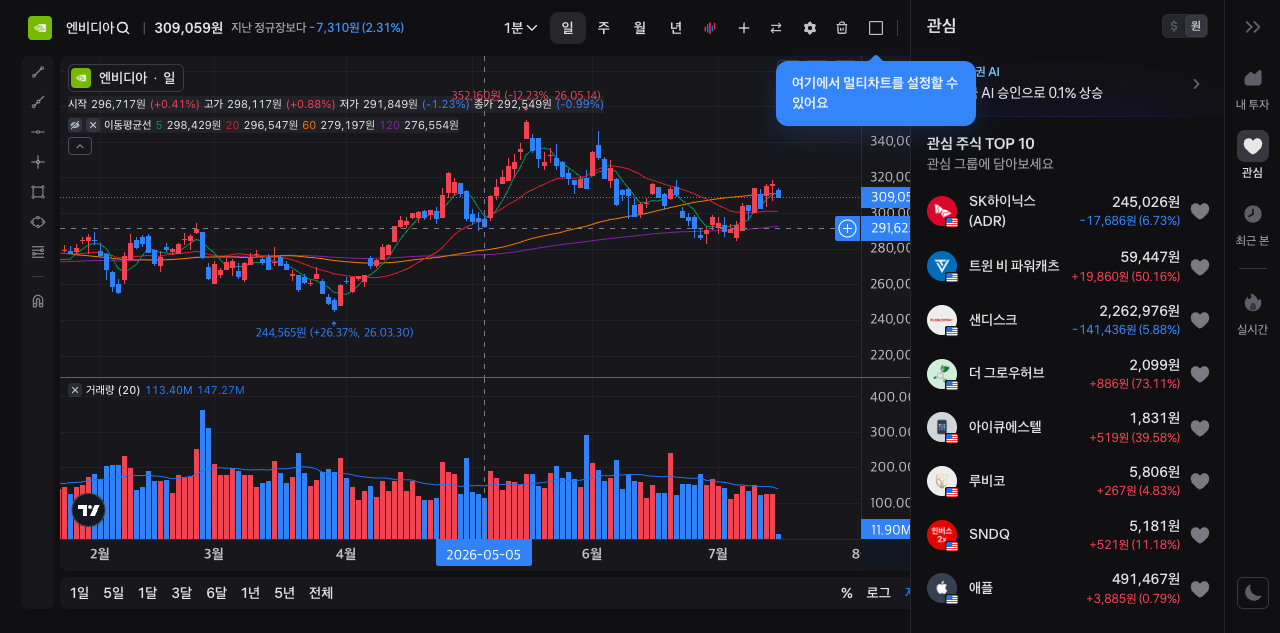Toggle 로그 scale on chart
This screenshot has height=633, width=1280.
coord(878,593)
